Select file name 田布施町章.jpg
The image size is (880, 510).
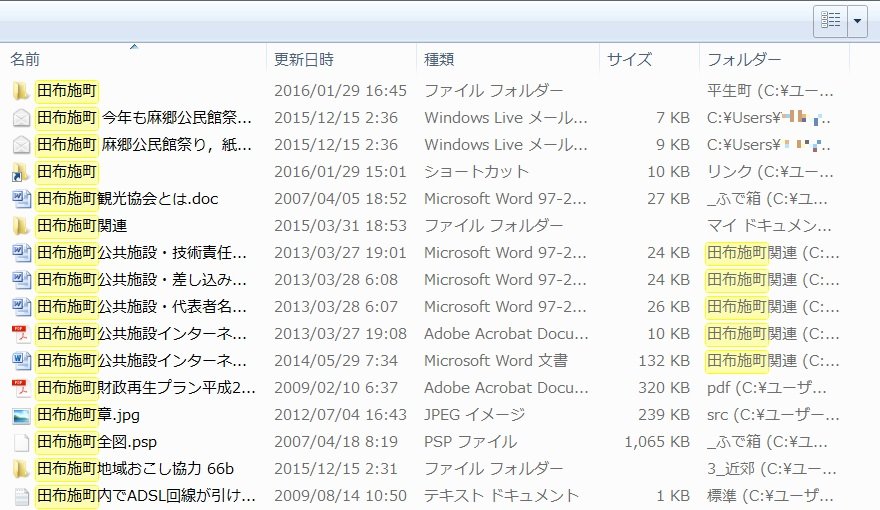(x=88, y=415)
